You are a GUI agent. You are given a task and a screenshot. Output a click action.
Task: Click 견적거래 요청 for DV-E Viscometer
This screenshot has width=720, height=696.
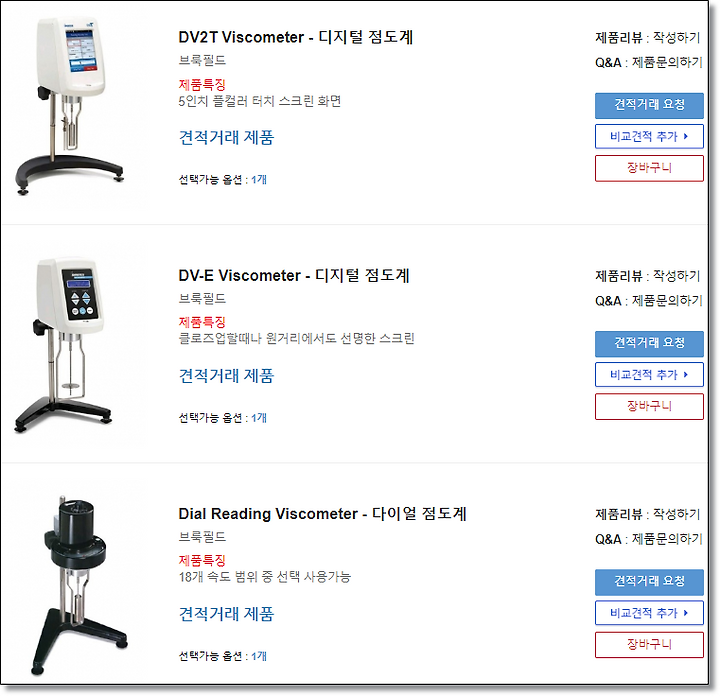[649, 344]
